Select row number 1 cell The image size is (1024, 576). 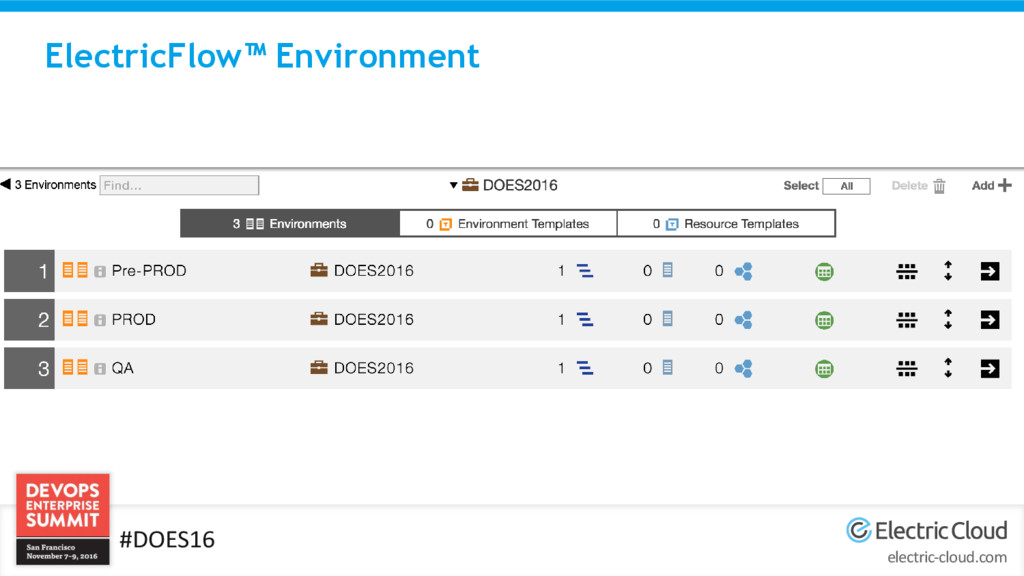coord(29,271)
